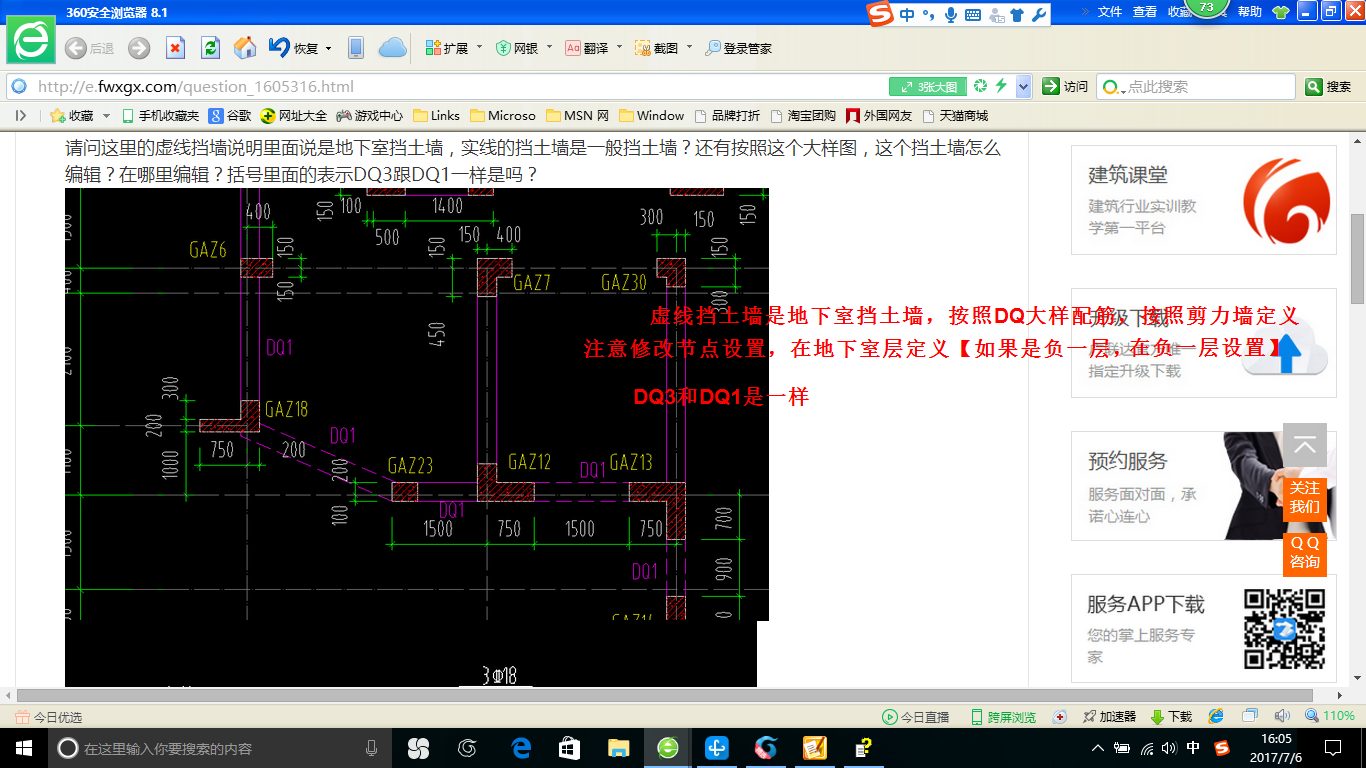
Task: Expand the 收藏 favorites dropdown arrow
Action: coord(106,116)
